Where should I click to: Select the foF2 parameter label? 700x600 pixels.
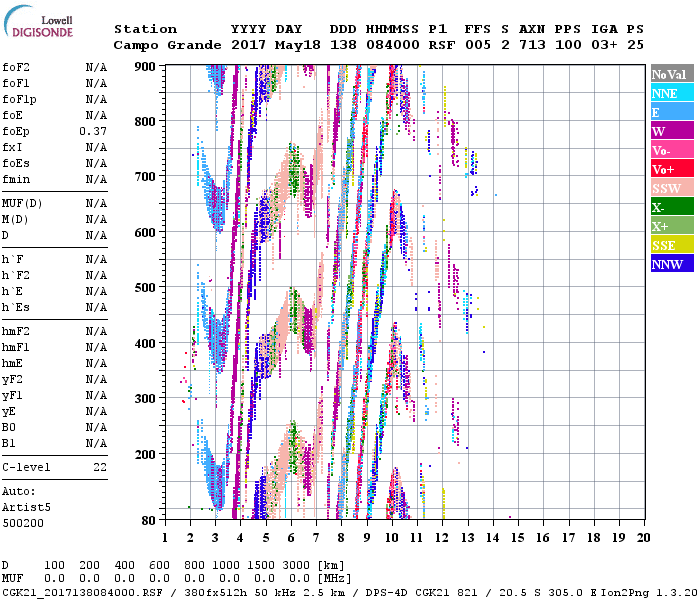(x=15, y=67)
